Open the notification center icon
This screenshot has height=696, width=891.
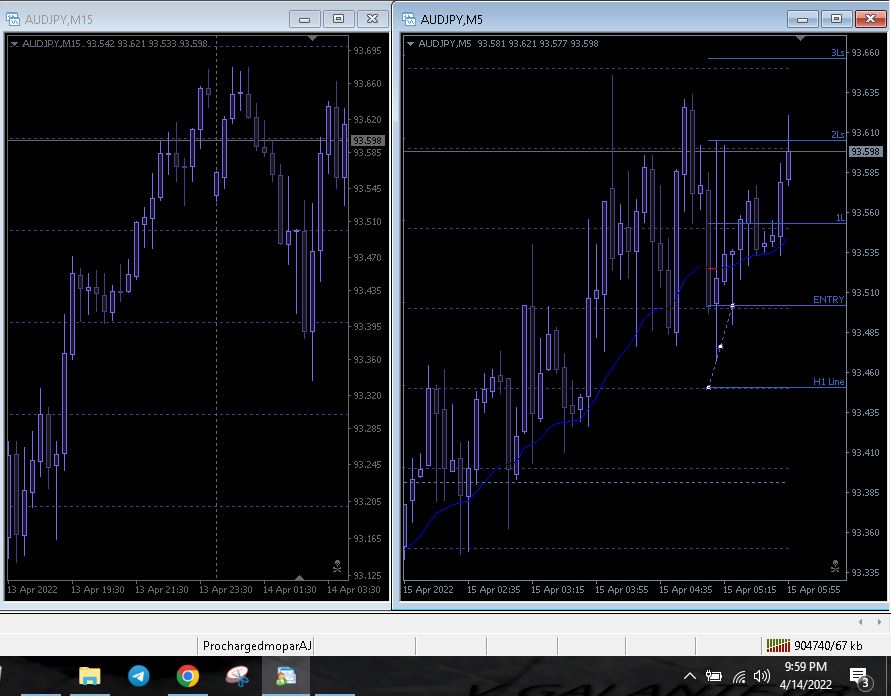click(858, 677)
